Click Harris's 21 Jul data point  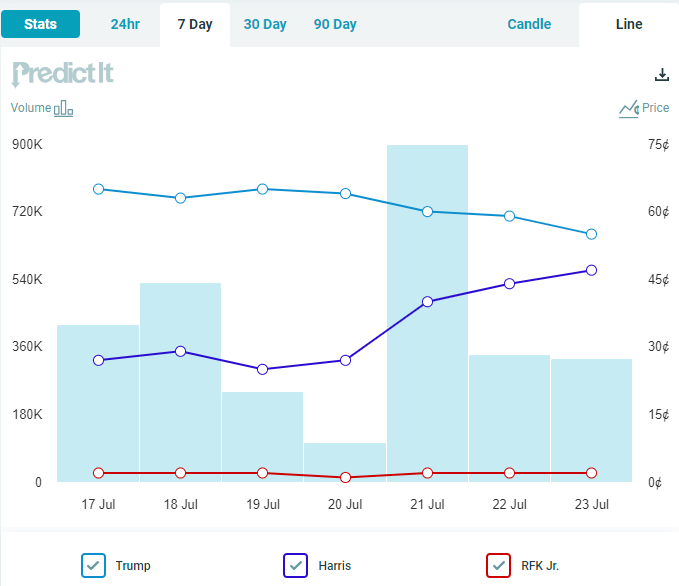pos(427,301)
